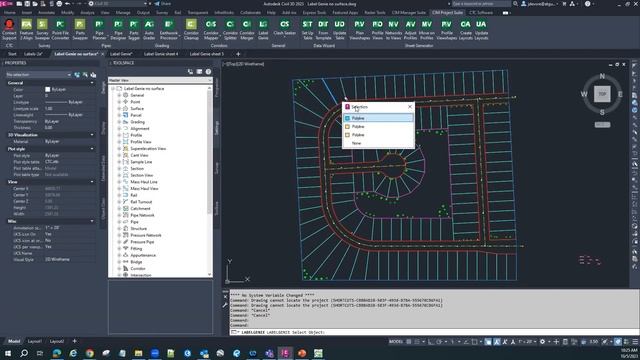The height and width of the screenshot is (360, 640).
Task: Toggle MODEL space in the status bar
Action: [396, 342]
